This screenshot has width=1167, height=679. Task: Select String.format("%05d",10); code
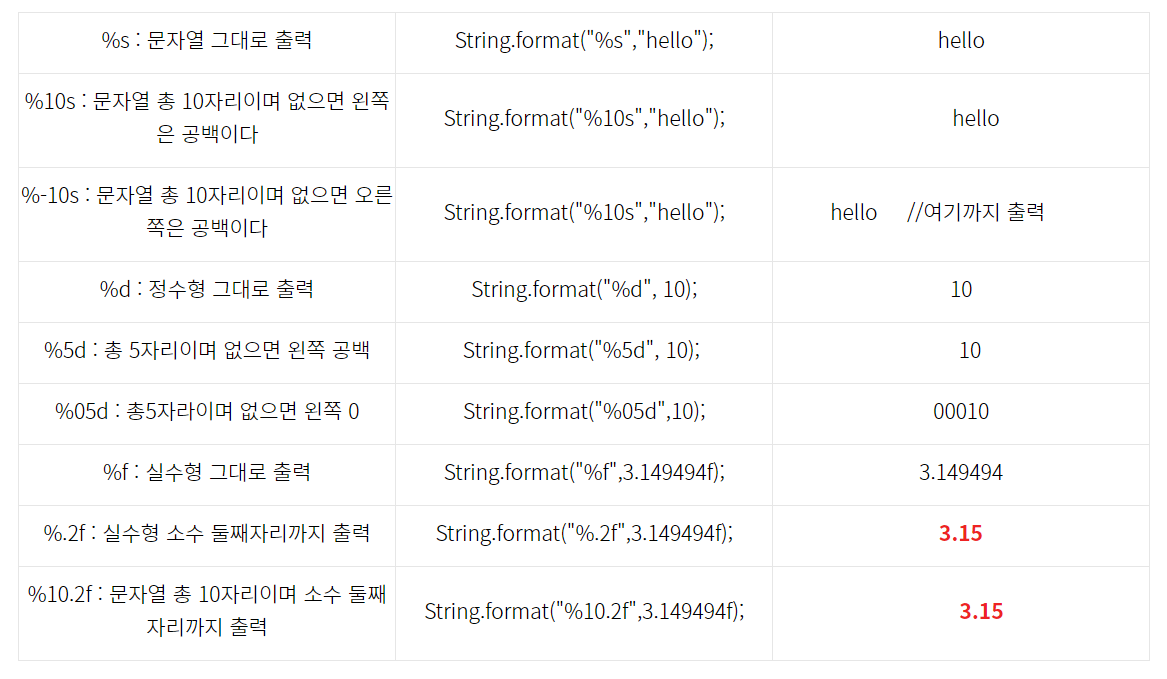[x=584, y=411]
